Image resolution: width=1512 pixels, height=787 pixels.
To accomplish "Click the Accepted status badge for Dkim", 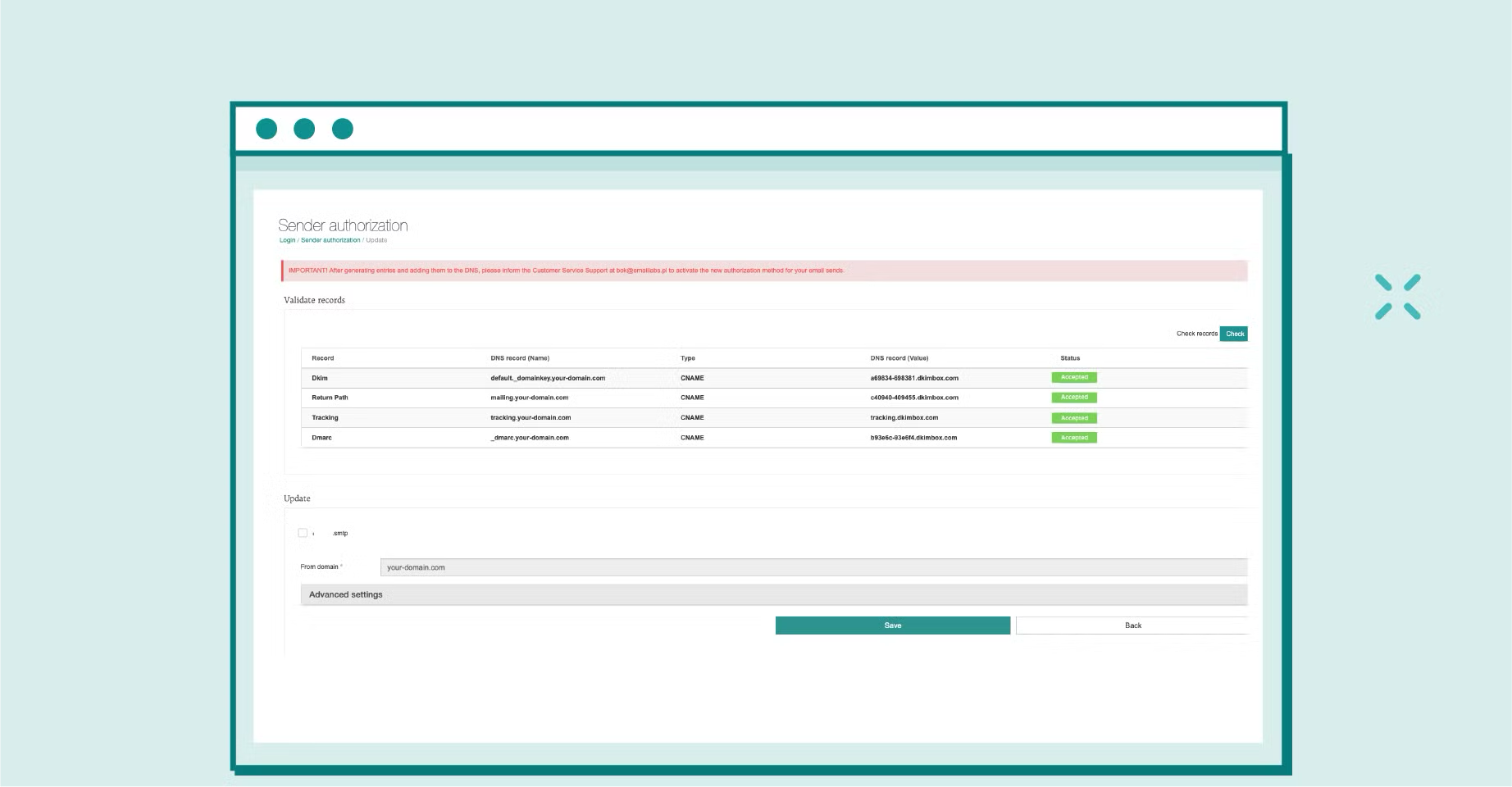I will 1073,378.
